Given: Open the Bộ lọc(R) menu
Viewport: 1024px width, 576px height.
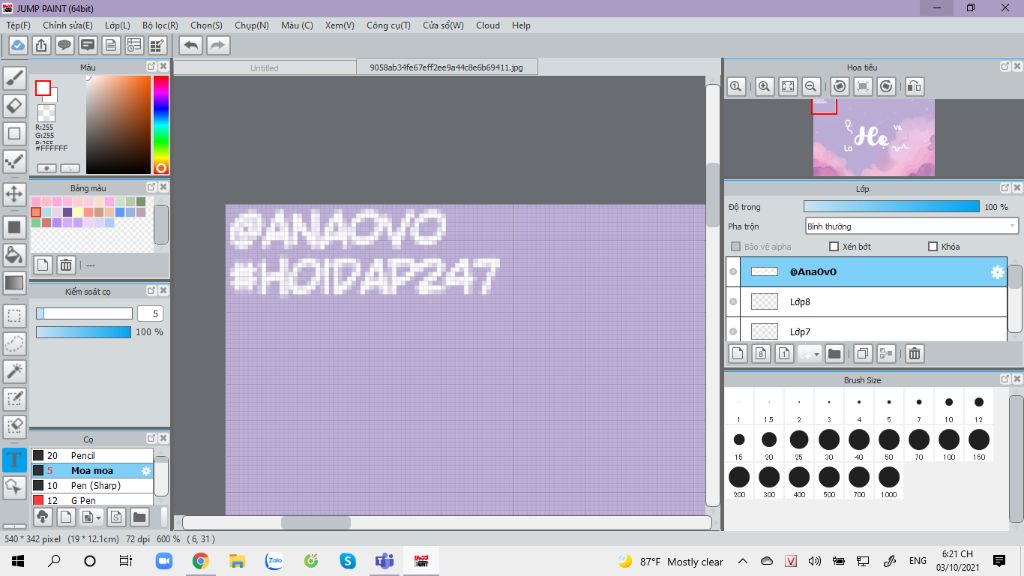Looking at the screenshot, I should [x=160, y=25].
